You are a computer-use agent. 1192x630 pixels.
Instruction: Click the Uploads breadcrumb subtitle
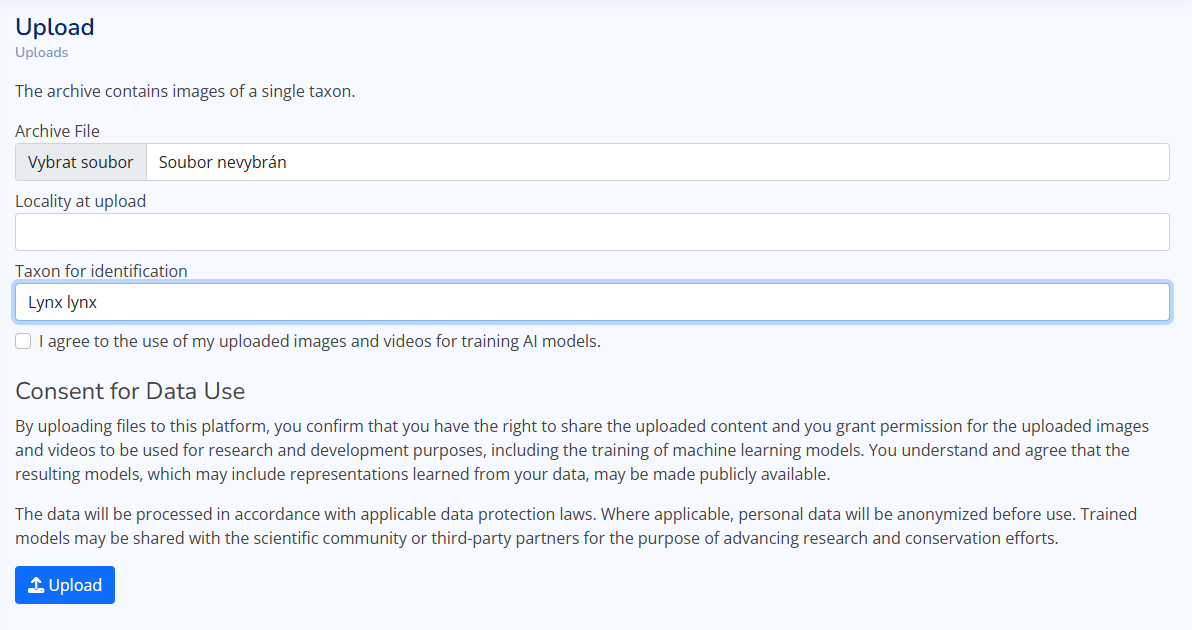(41, 52)
